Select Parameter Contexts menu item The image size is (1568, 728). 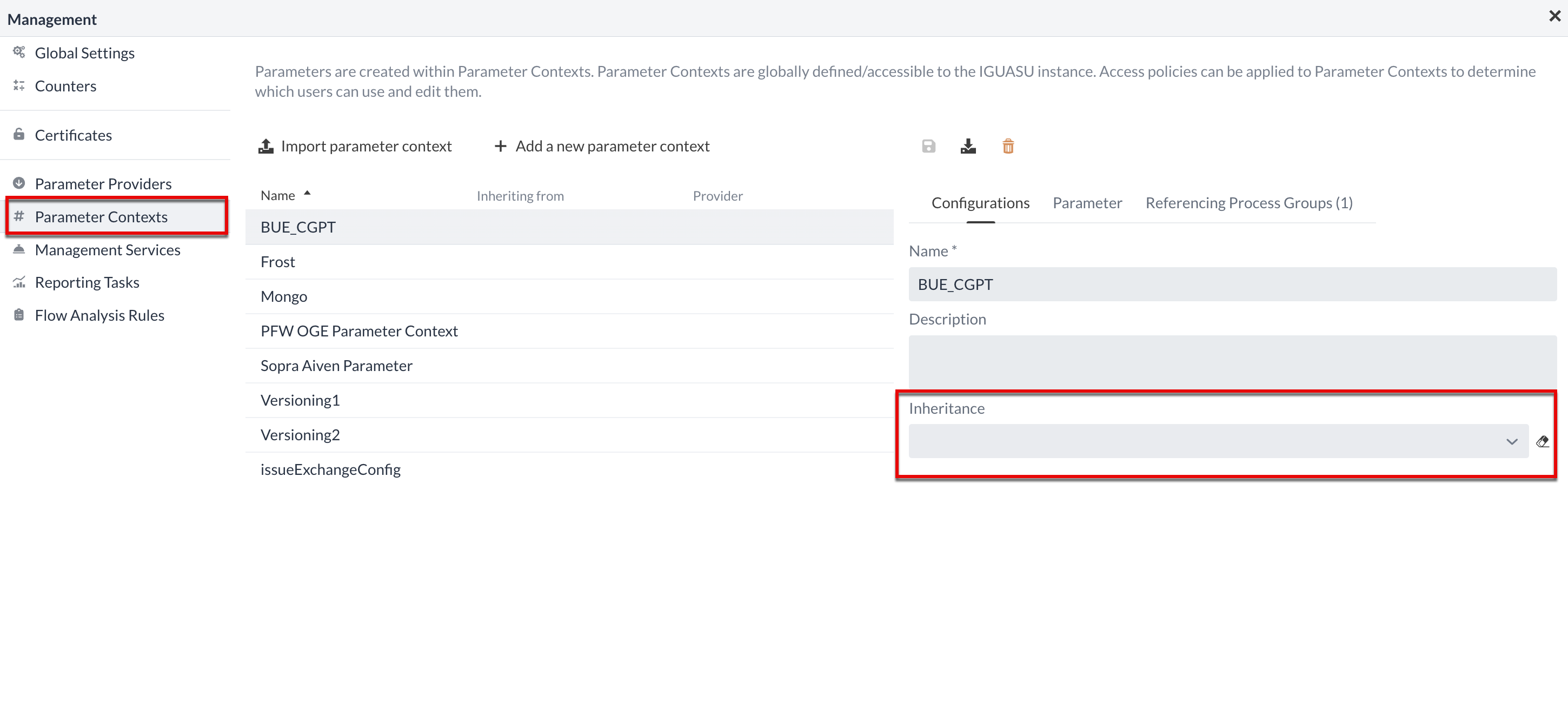point(117,216)
